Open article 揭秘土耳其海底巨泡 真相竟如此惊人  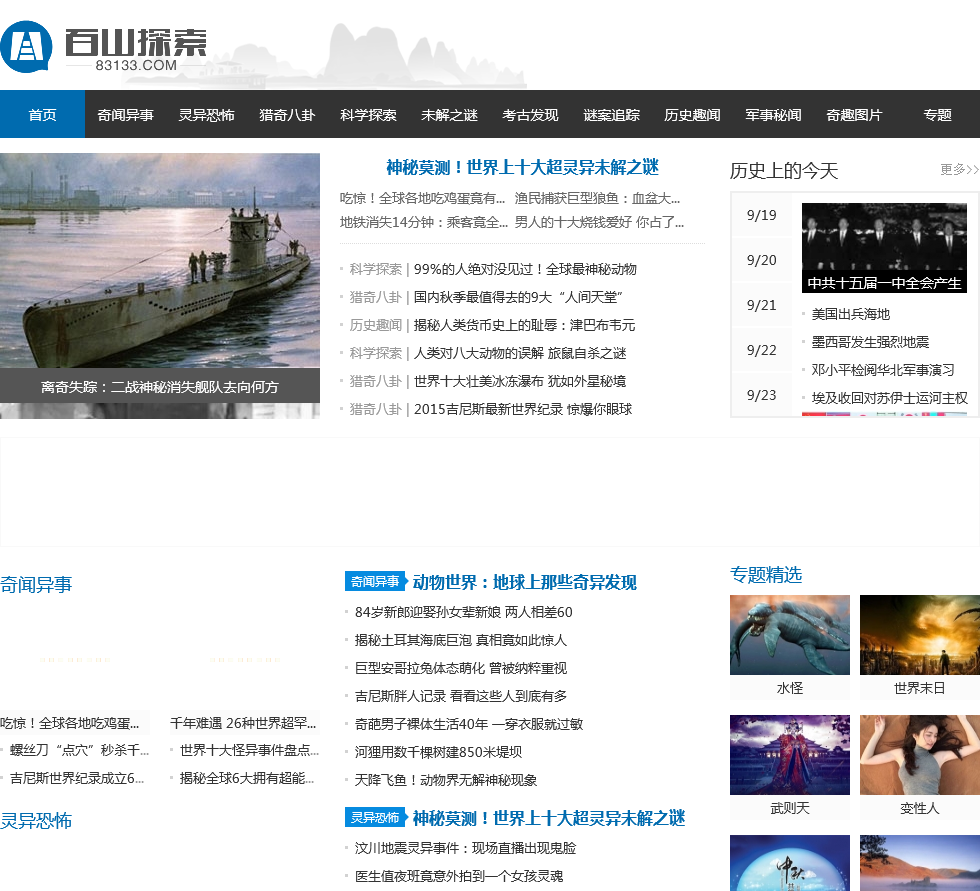[x=461, y=640]
